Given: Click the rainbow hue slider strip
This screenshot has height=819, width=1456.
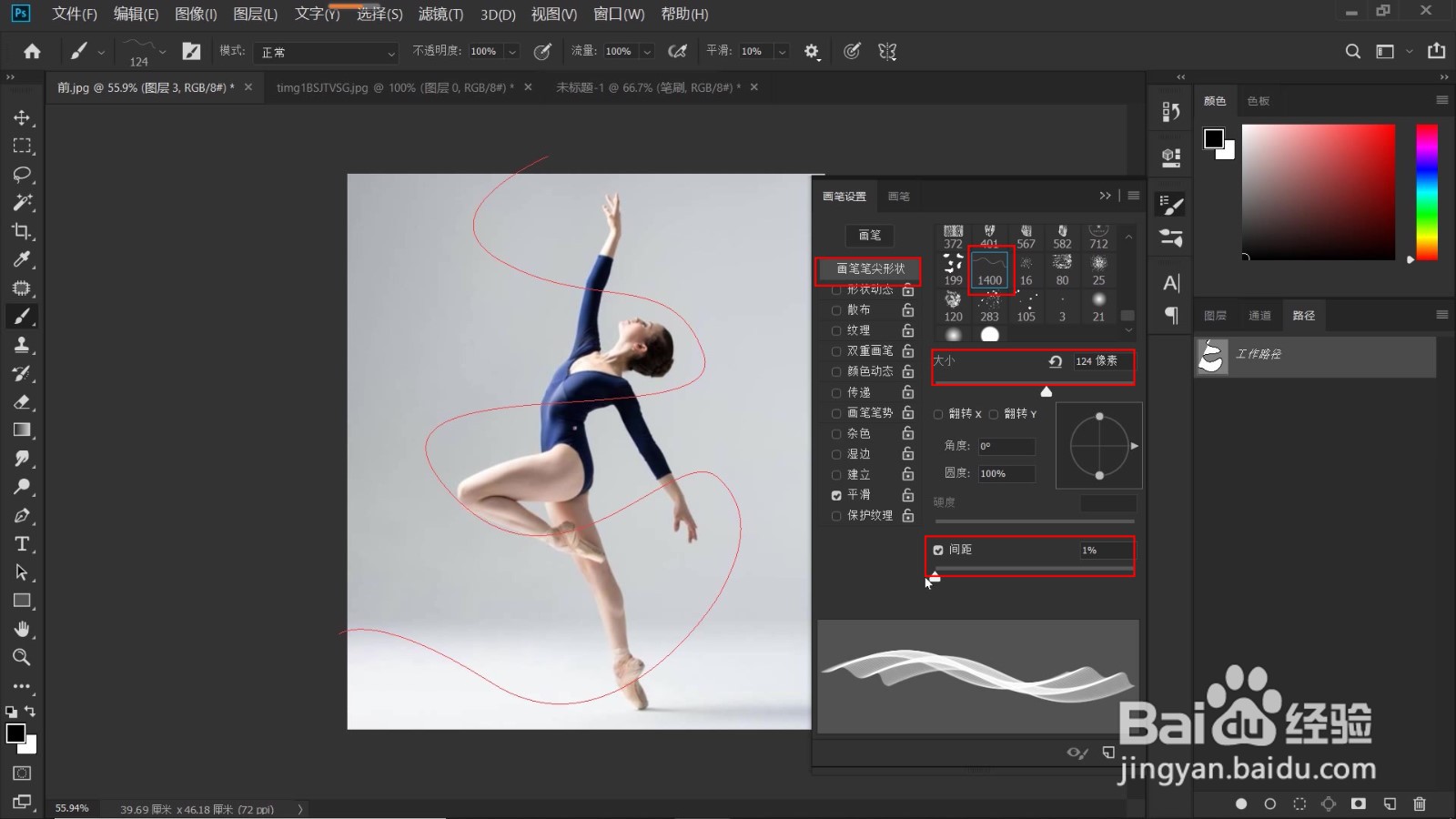Looking at the screenshot, I should click(1427, 192).
